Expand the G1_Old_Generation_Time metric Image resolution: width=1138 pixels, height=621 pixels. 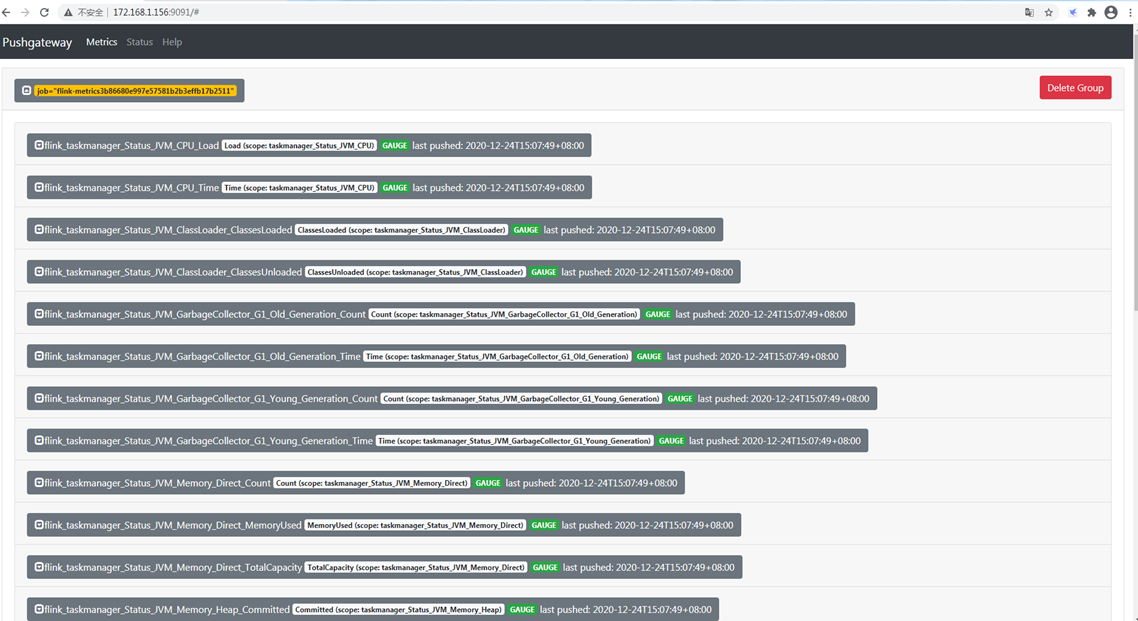[39, 355]
